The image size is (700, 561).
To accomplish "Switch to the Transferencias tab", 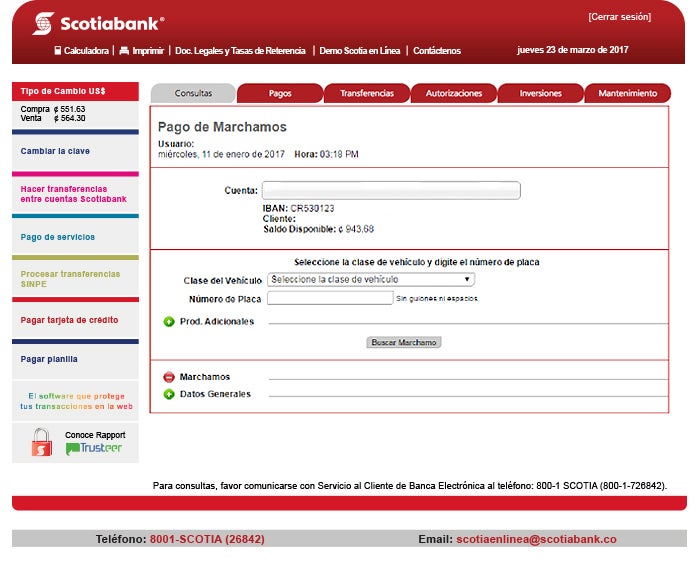I will pyautogui.click(x=367, y=93).
